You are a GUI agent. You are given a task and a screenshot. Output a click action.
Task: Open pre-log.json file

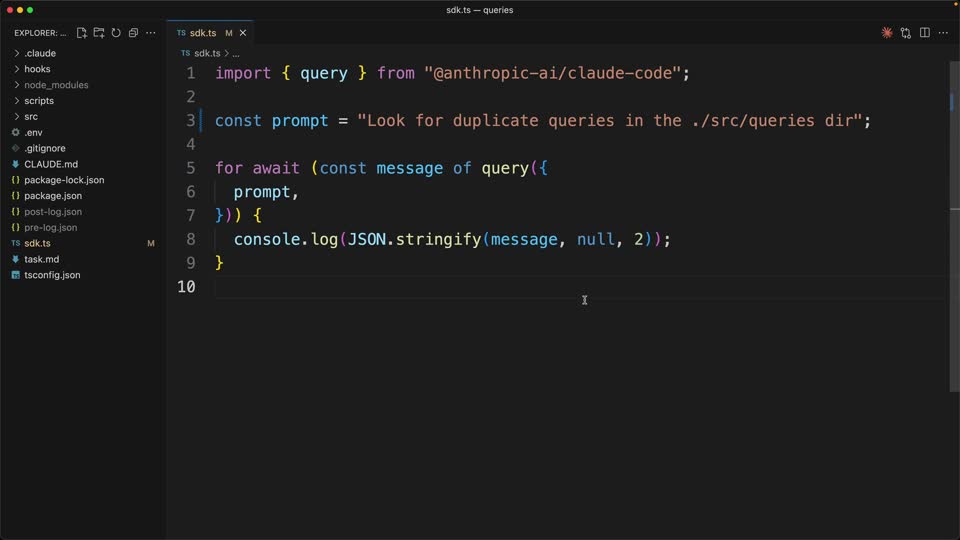tap(83, 228)
